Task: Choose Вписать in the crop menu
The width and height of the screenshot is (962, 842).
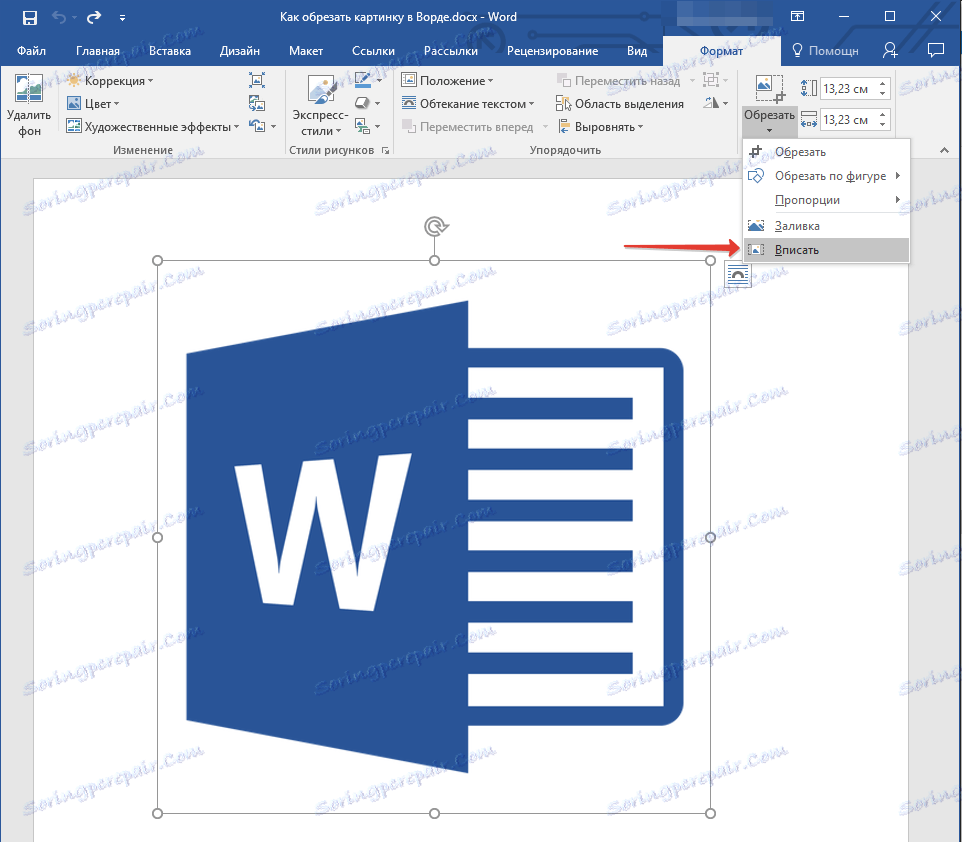Action: [826, 250]
